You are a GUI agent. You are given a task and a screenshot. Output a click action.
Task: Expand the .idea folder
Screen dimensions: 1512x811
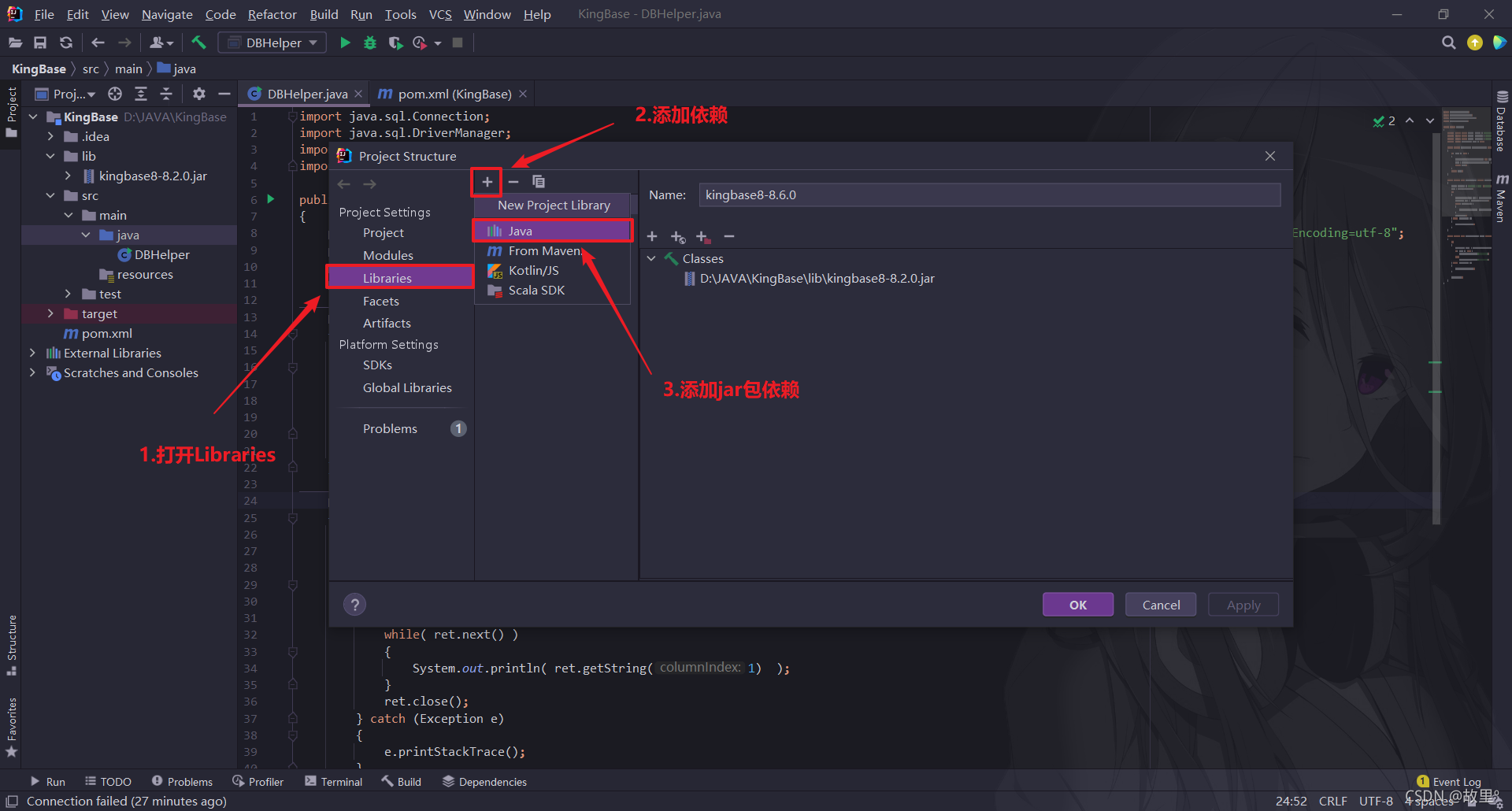click(50, 136)
